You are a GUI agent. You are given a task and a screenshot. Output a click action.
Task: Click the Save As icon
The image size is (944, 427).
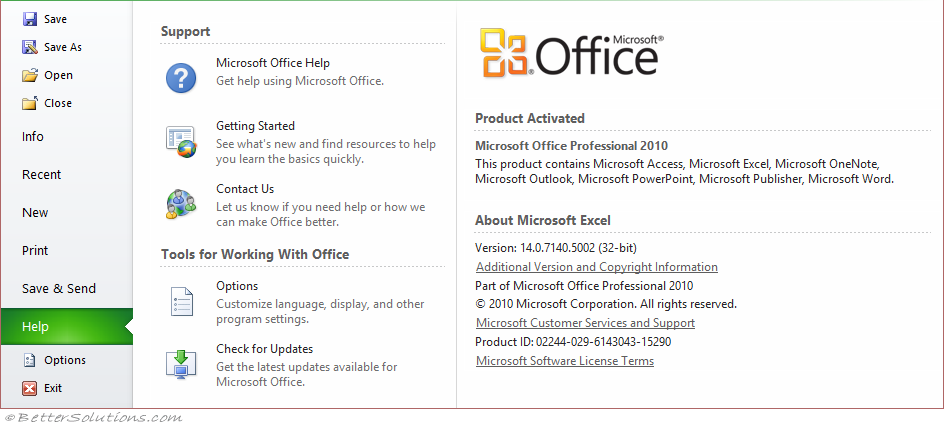tap(30, 47)
